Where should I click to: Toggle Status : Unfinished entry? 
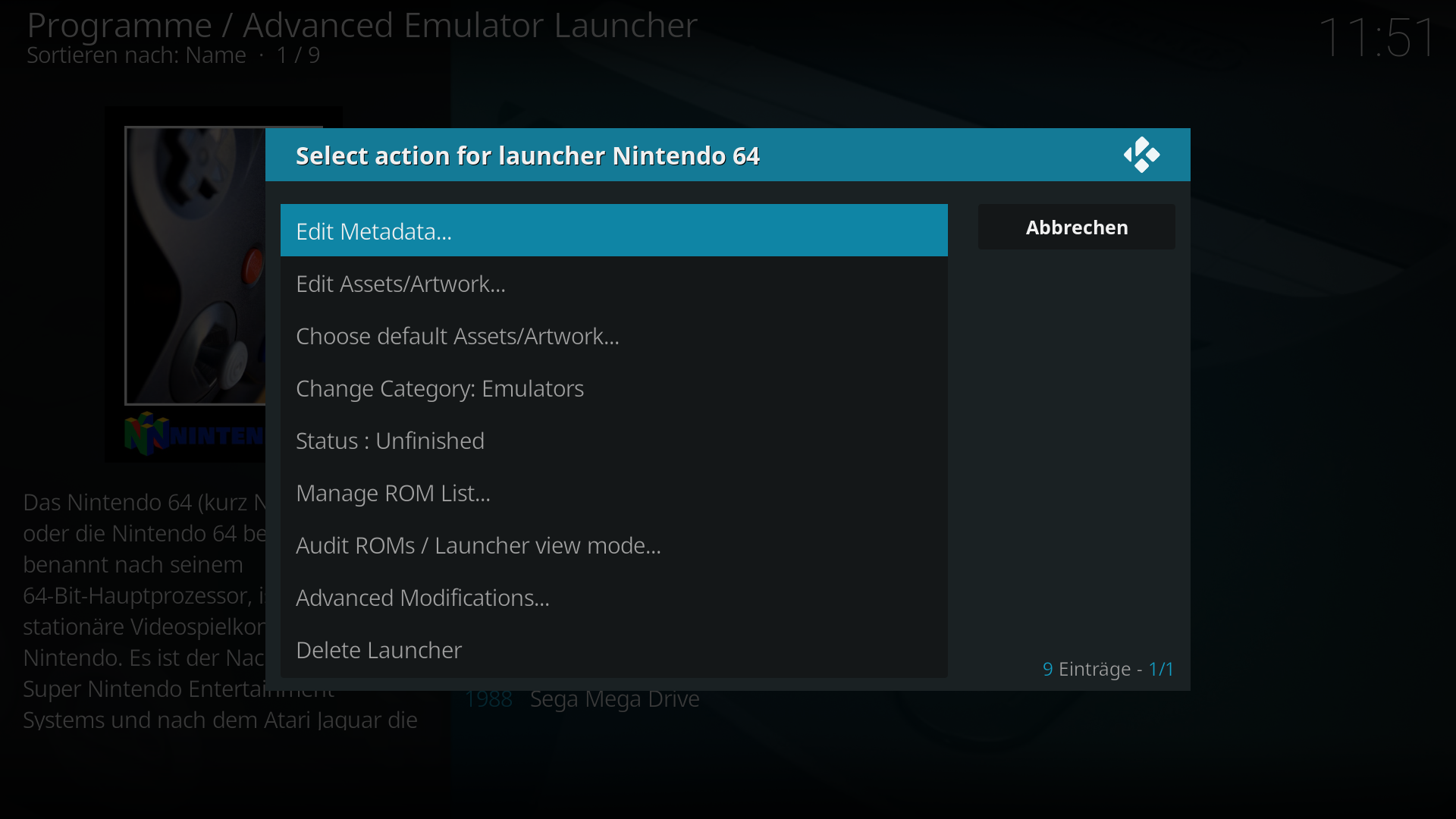point(613,440)
